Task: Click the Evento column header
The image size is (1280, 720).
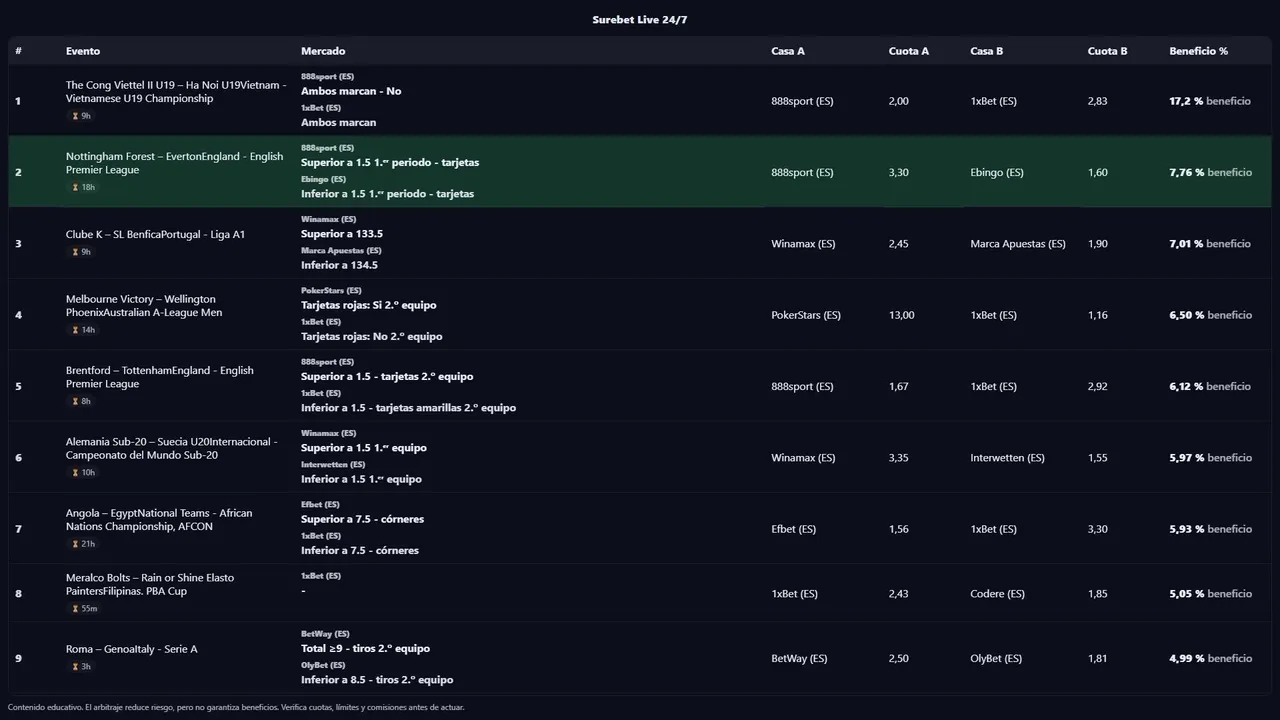Action: [83, 51]
